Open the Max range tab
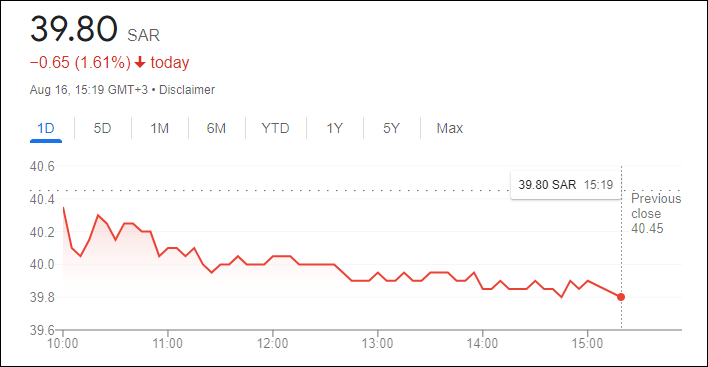The height and width of the screenshot is (367, 708). pos(450,129)
